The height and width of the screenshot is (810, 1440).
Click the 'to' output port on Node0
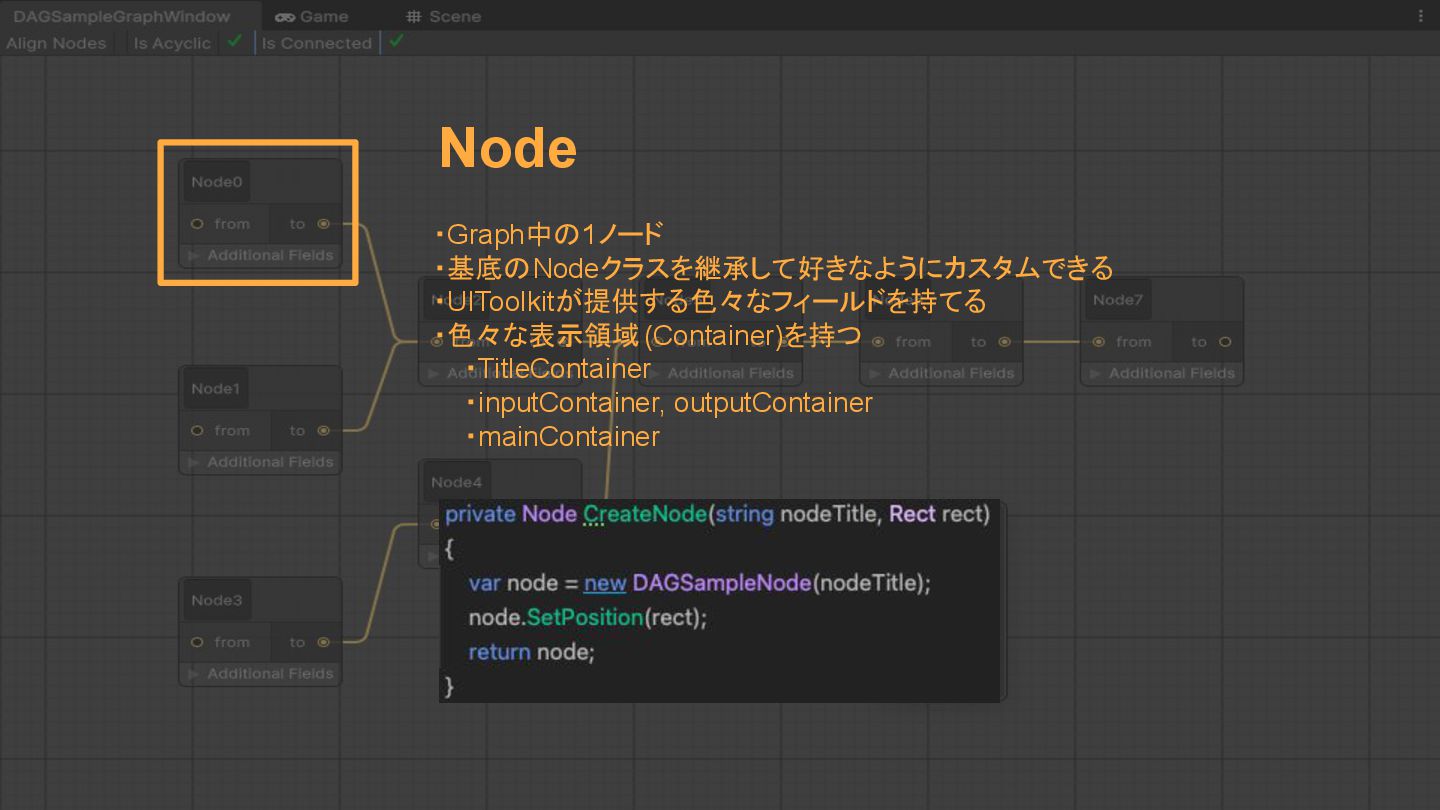click(x=323, y=224)
